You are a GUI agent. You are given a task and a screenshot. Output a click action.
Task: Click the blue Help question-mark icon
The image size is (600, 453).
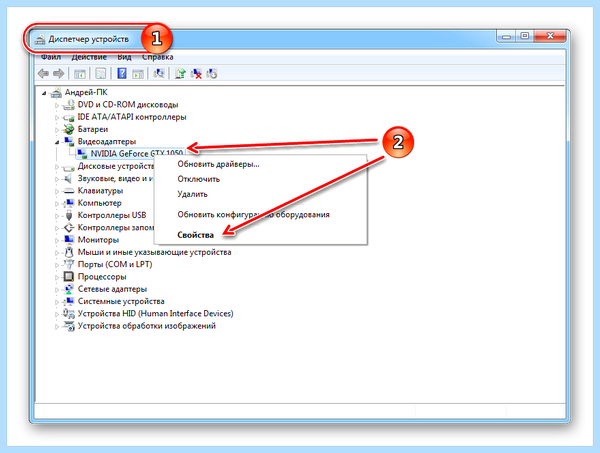click(x=122, y=73)
